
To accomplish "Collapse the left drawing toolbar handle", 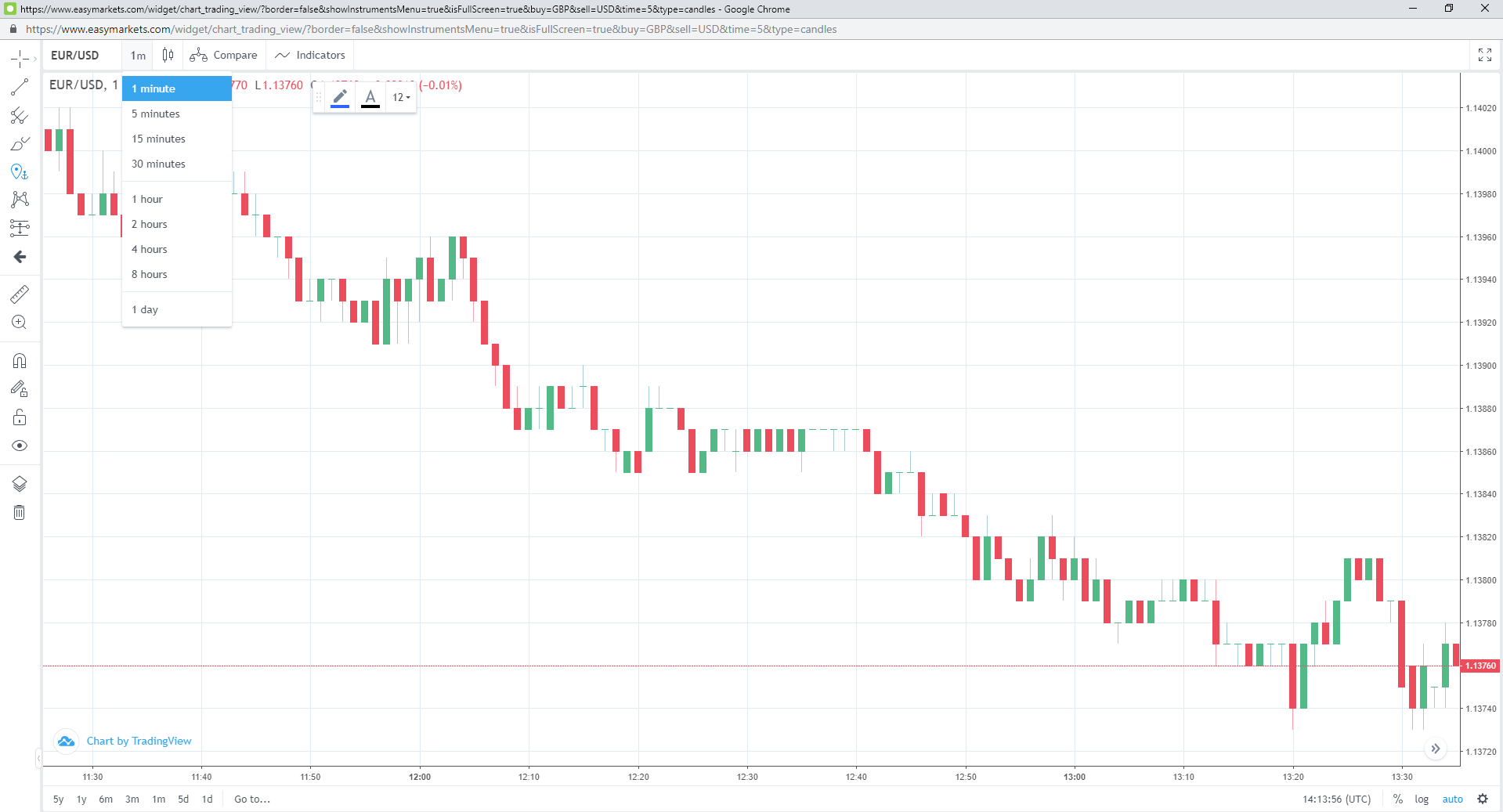I will click(x=38, y=758).
